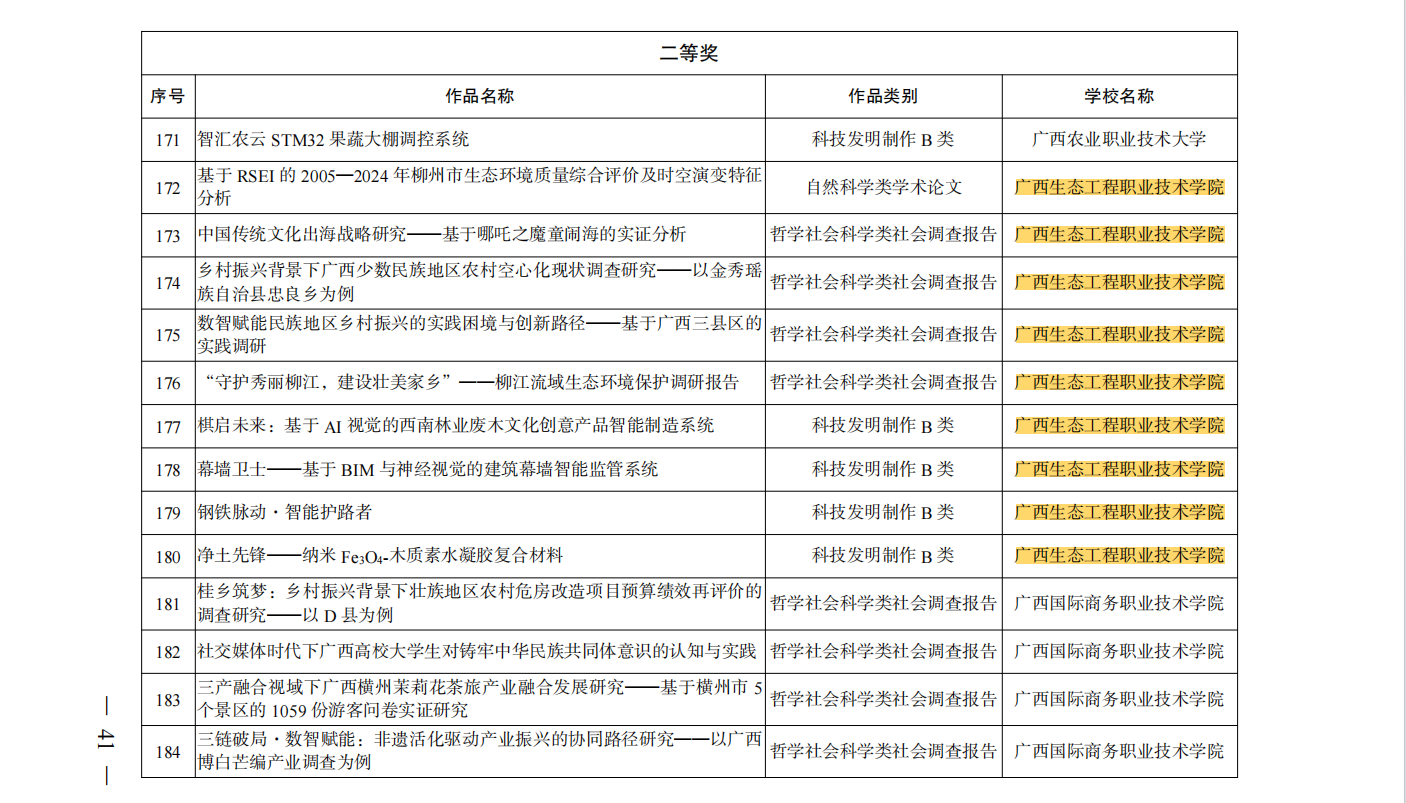Click the 净土先锋 hydrogel composite material title
The width and height of the screenshot is (1406, 803).
click(x=380, y=556)
